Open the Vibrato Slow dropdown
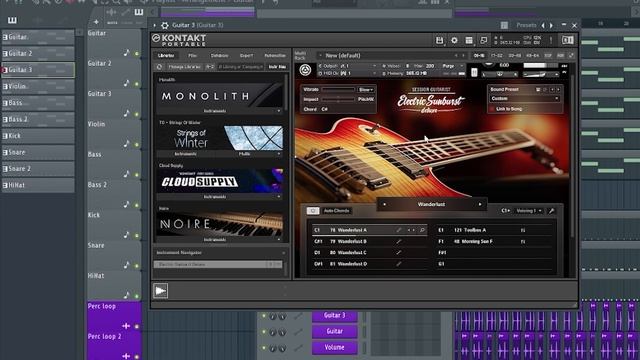The width and height of the screenshot is (640, 360). click(x=366, y=90)
